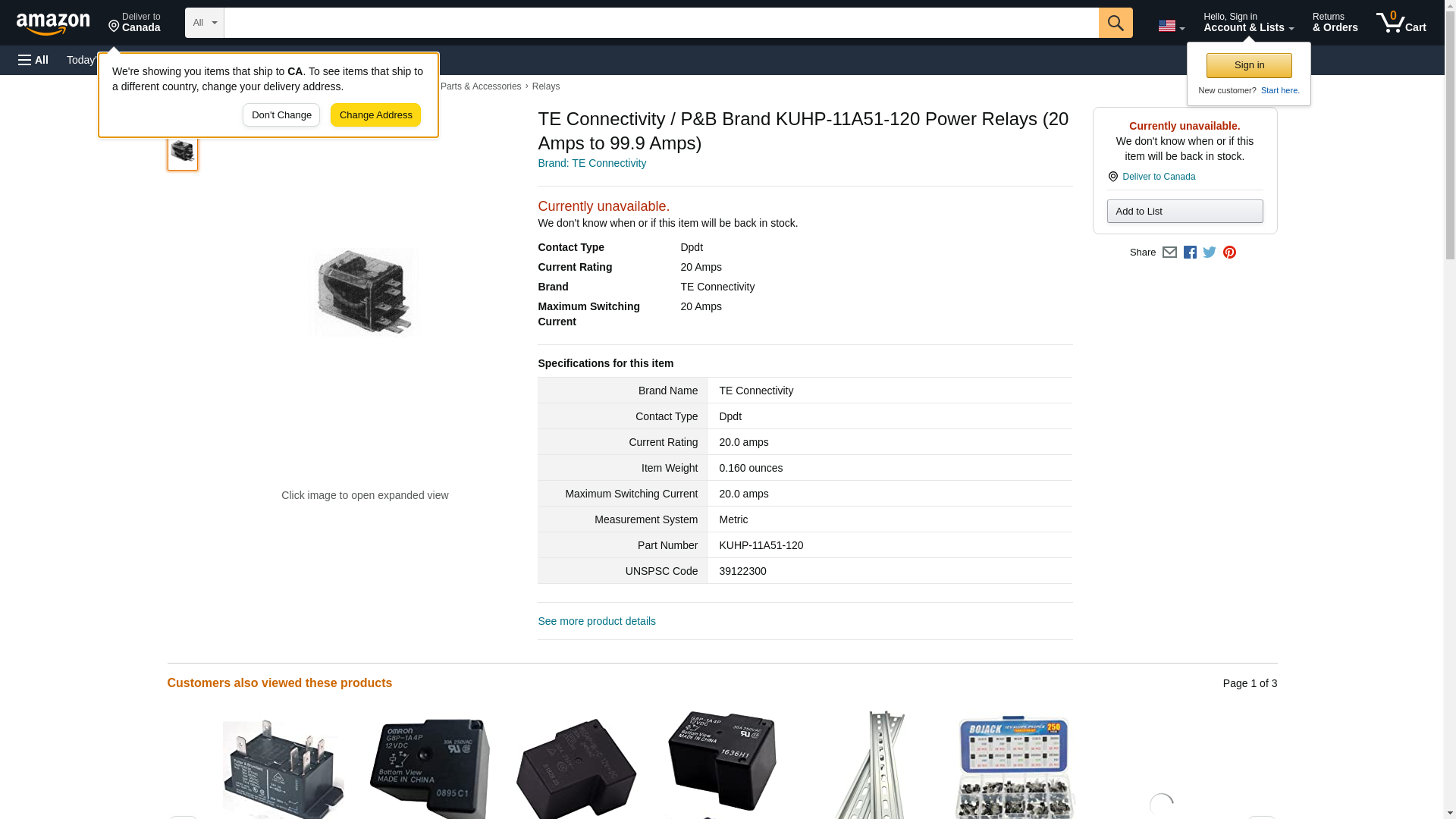Click the Relays breadcrumb
This screenshot has height=819, width=1456.
click(546, 86)
